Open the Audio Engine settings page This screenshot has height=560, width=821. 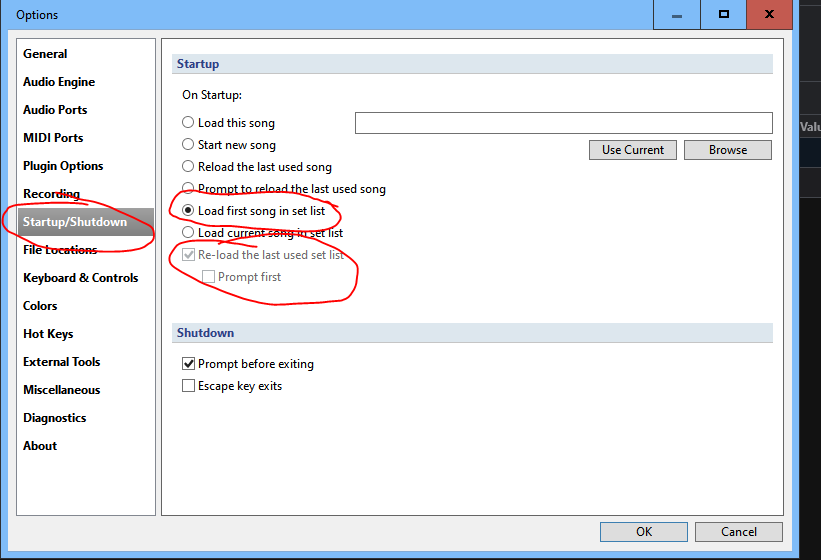[59, 82]
